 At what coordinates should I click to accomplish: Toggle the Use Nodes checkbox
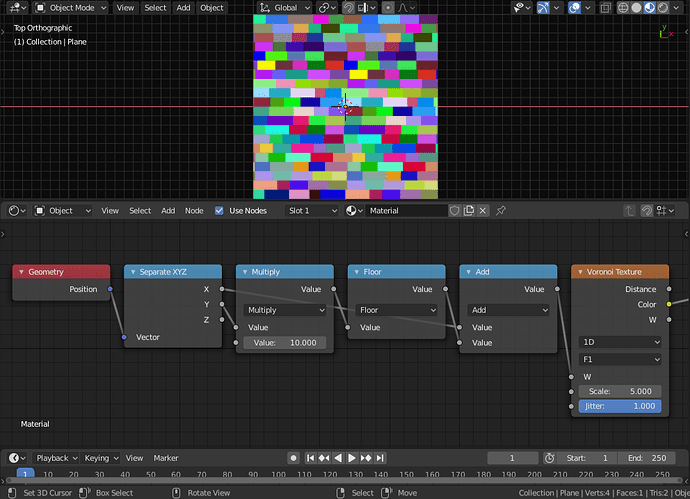pos(219,211)
